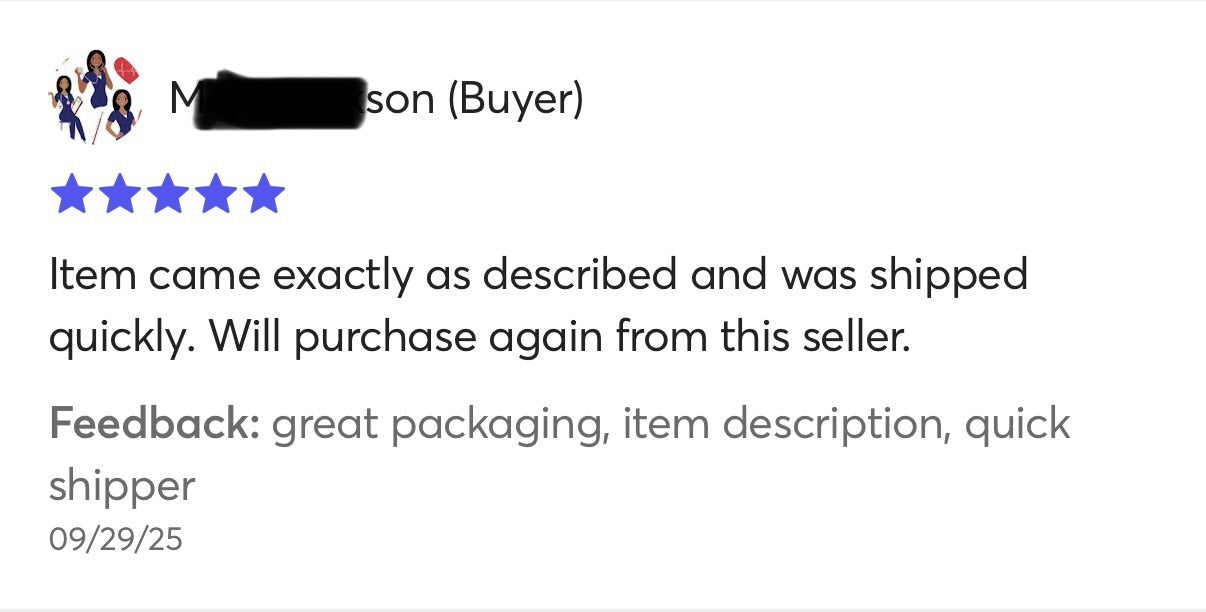
Task: Tap the word "quick" in the feedback tags
Action: pyautogui.click(x=1017, y=424)
